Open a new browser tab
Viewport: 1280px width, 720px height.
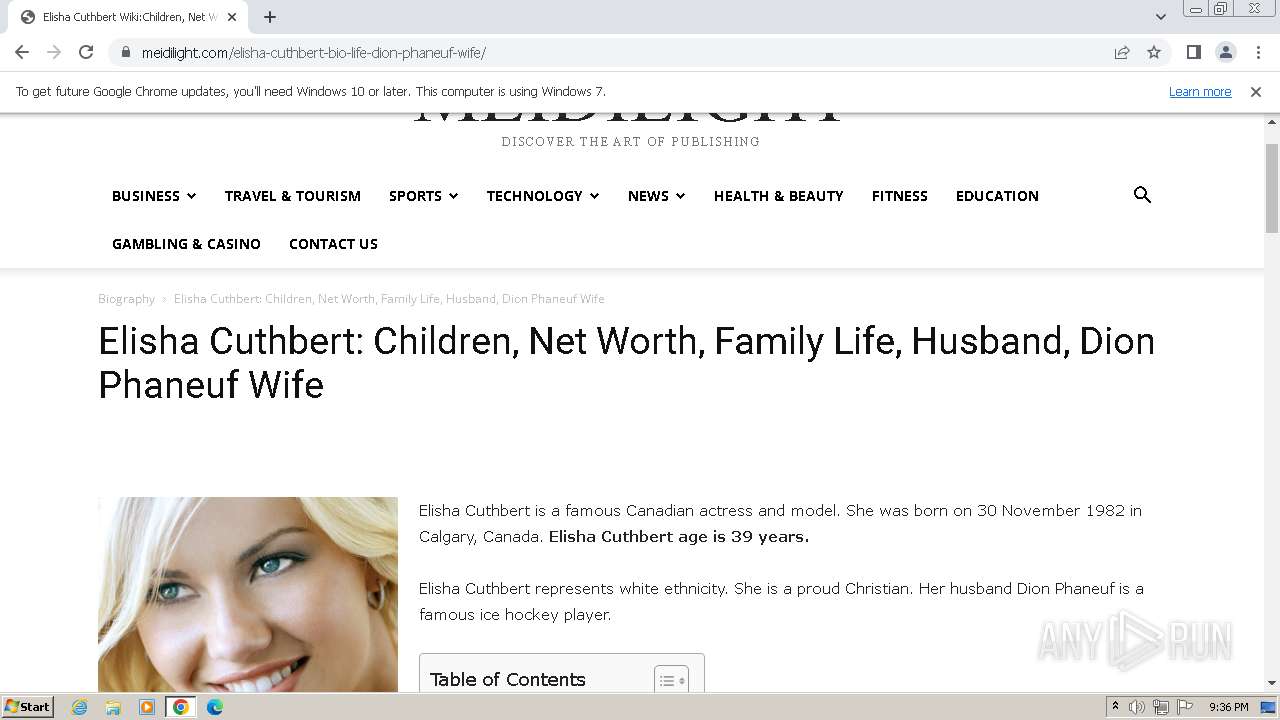[x=270, y=17]
